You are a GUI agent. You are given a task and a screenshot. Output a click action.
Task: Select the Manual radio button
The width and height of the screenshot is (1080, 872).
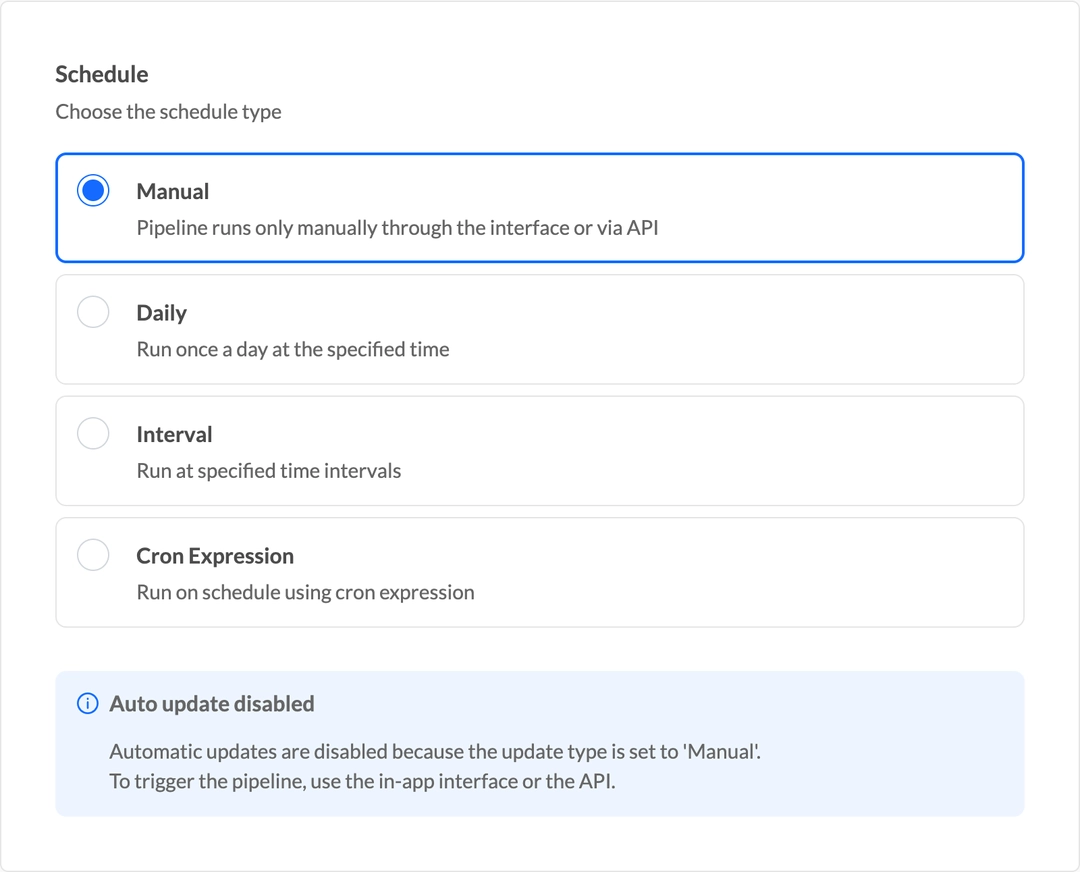93,191
